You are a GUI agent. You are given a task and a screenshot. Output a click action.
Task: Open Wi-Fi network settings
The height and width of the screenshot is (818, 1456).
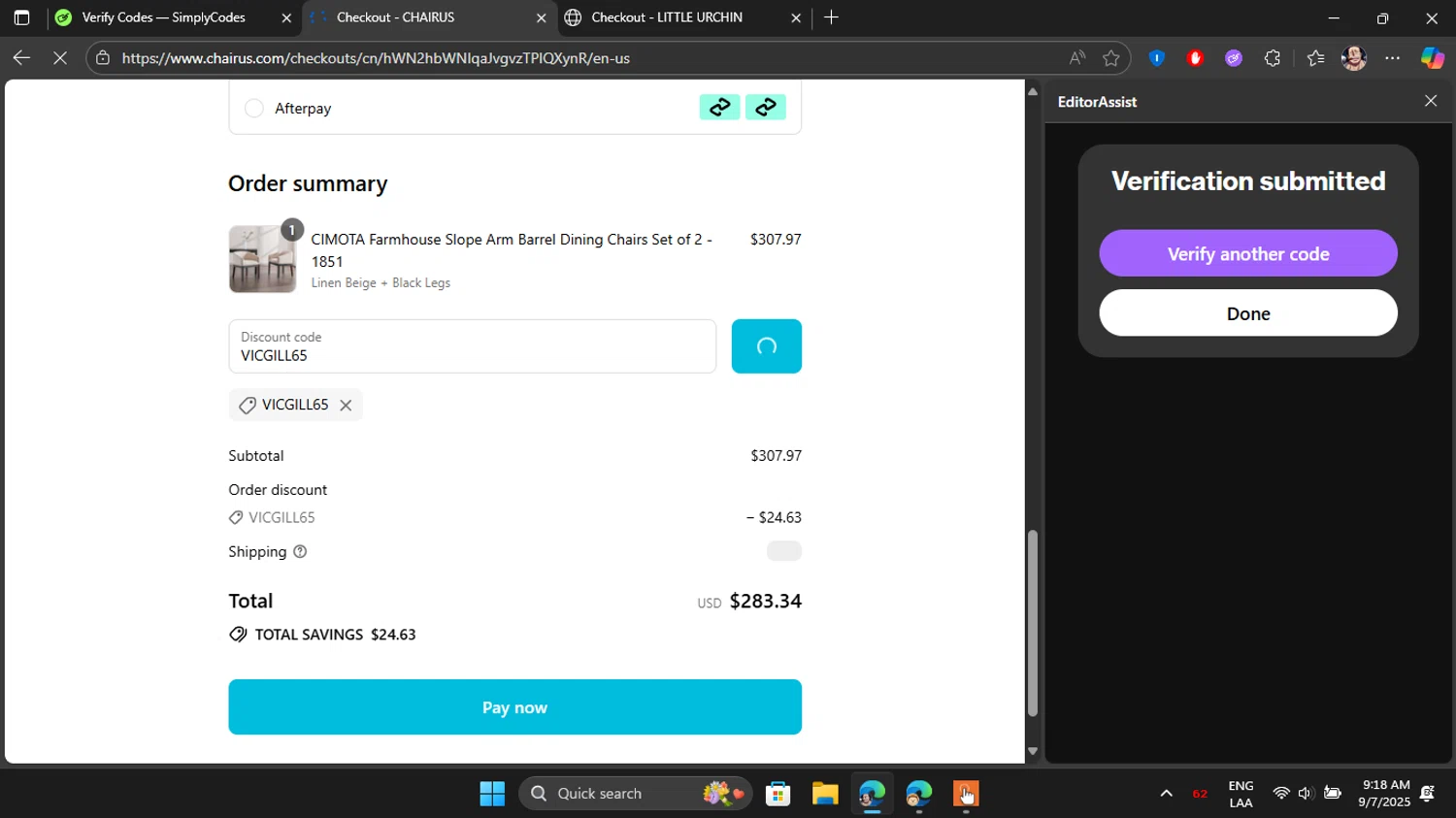point(1281,794)
